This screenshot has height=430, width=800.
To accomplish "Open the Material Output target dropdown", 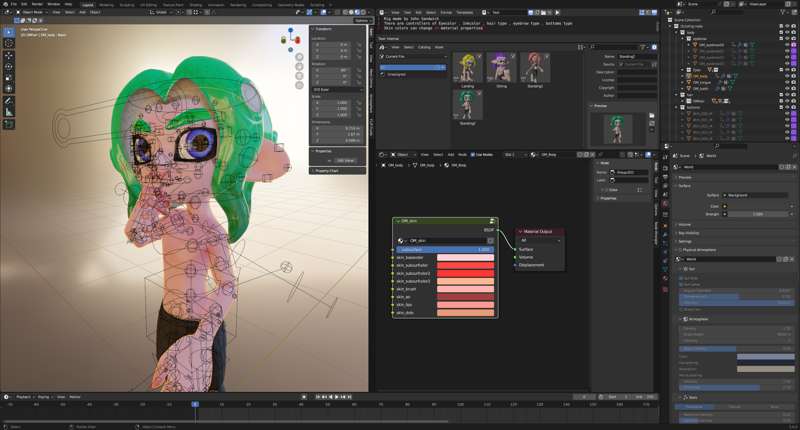I will pyautogui.click(x=540, y=240).
